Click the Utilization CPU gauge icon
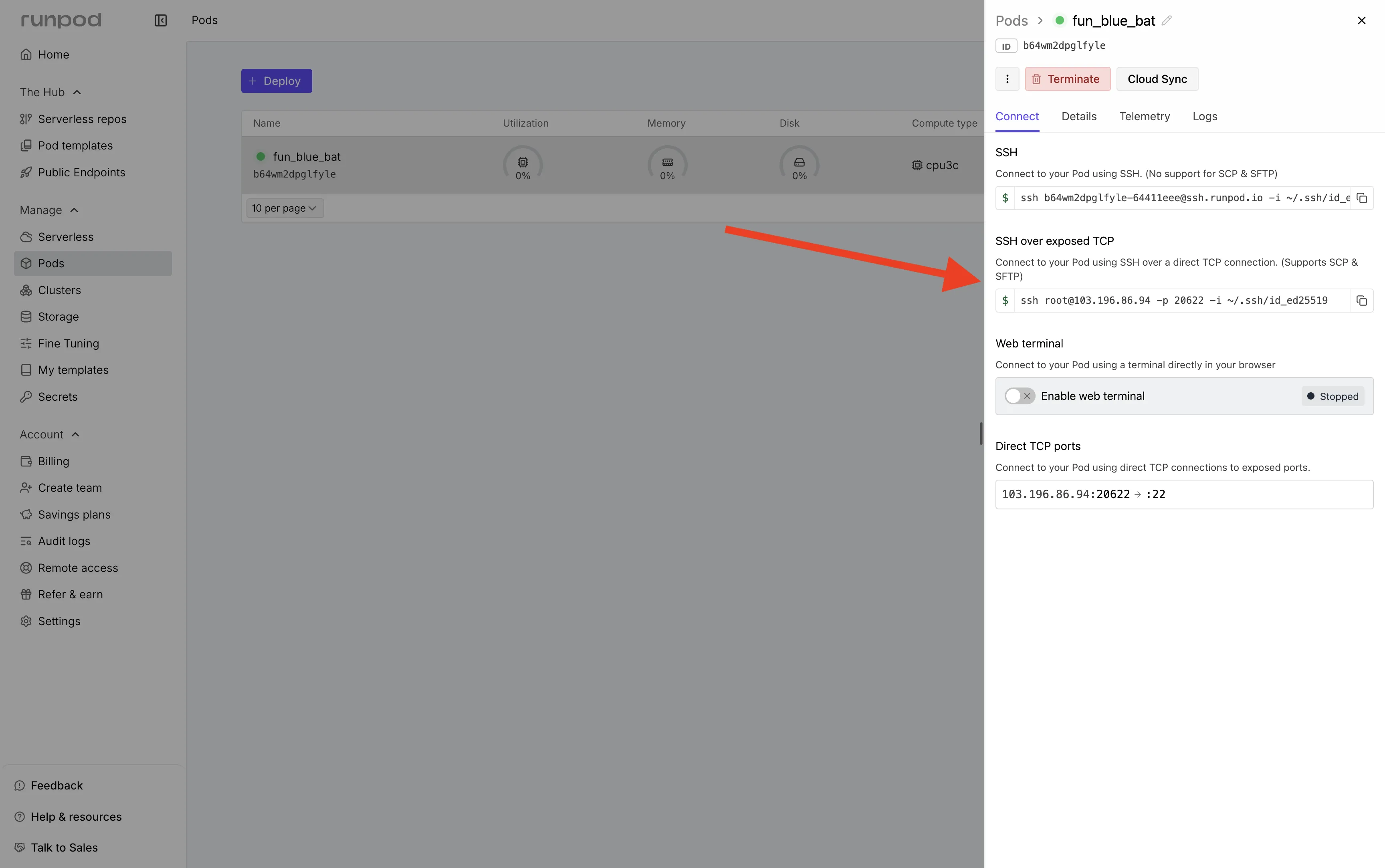This screenshot has width=1385, height=868. coord(523,162)
